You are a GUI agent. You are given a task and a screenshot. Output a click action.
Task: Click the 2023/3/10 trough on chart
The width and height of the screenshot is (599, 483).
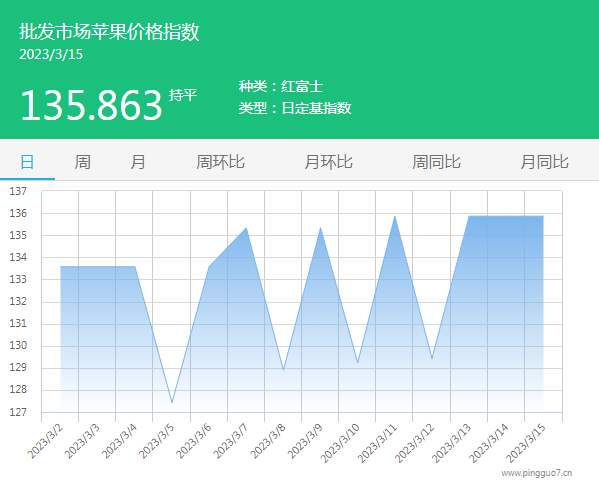point(358,362)
